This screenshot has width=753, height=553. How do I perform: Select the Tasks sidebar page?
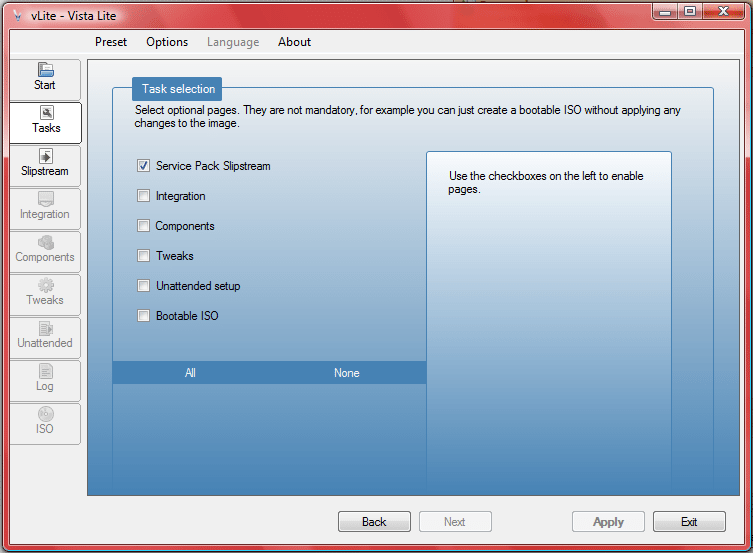click(46, 122)
